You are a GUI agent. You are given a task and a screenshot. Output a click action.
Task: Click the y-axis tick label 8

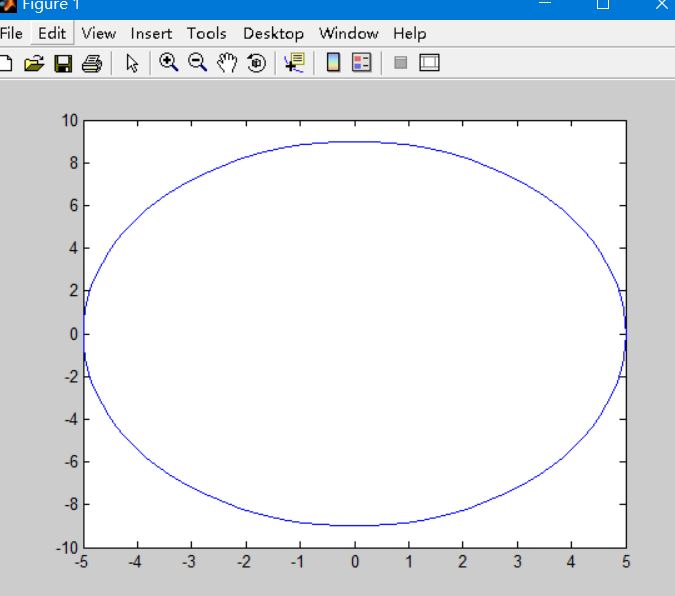point(74,163)
